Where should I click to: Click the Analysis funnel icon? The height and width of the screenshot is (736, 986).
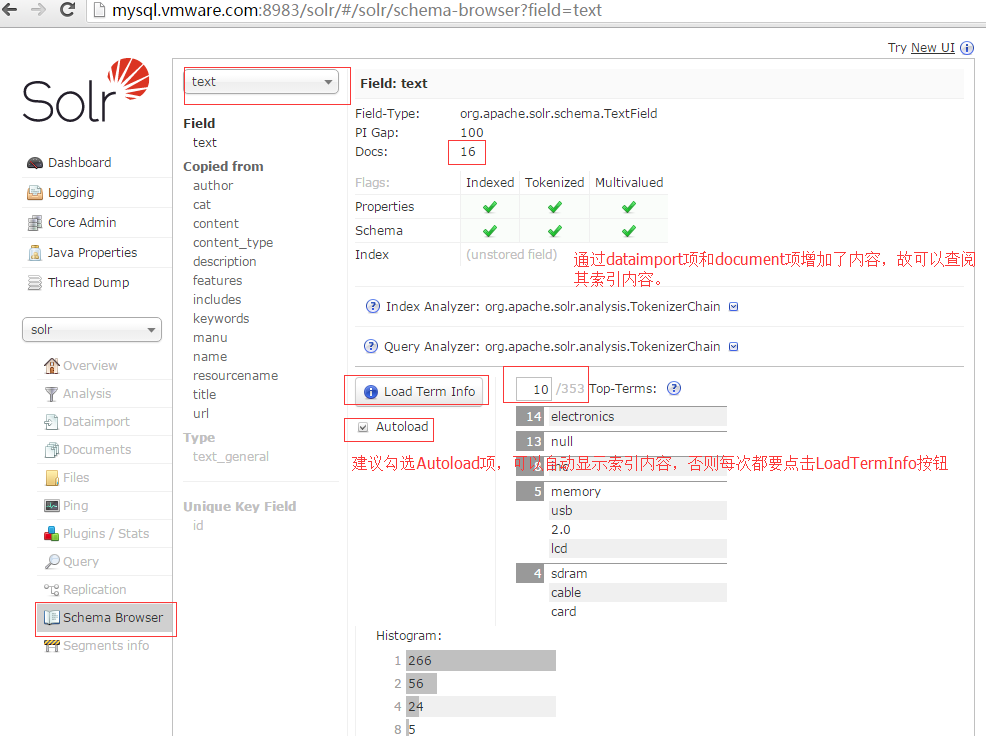[52, 394]
